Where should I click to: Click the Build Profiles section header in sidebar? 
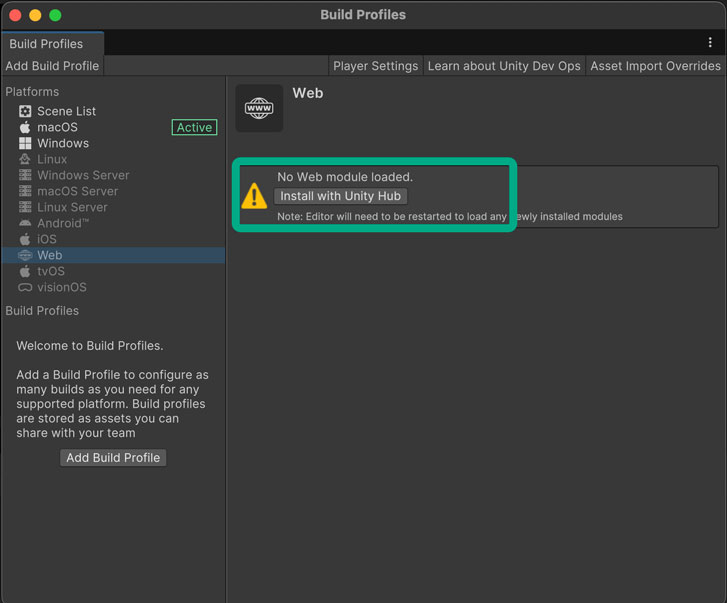click(x=42, y=311)
